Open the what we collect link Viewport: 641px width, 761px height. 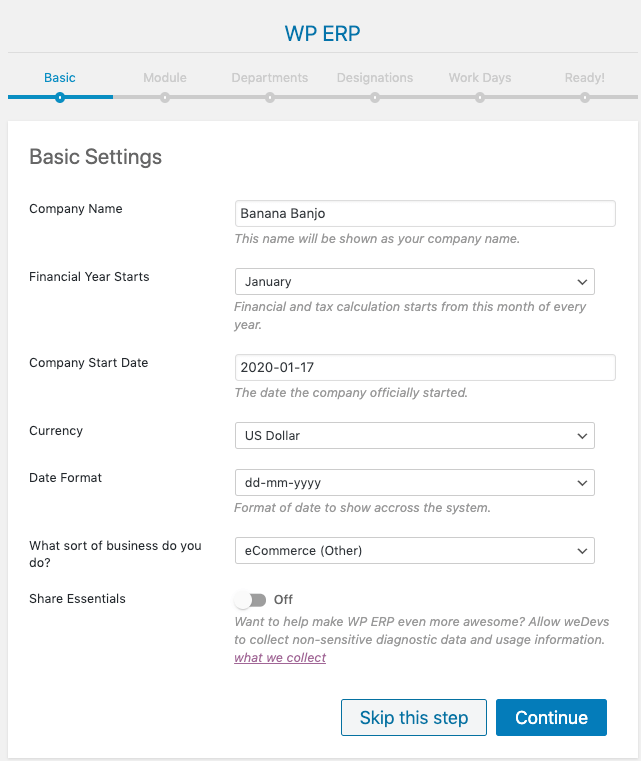tap(280, 658)
